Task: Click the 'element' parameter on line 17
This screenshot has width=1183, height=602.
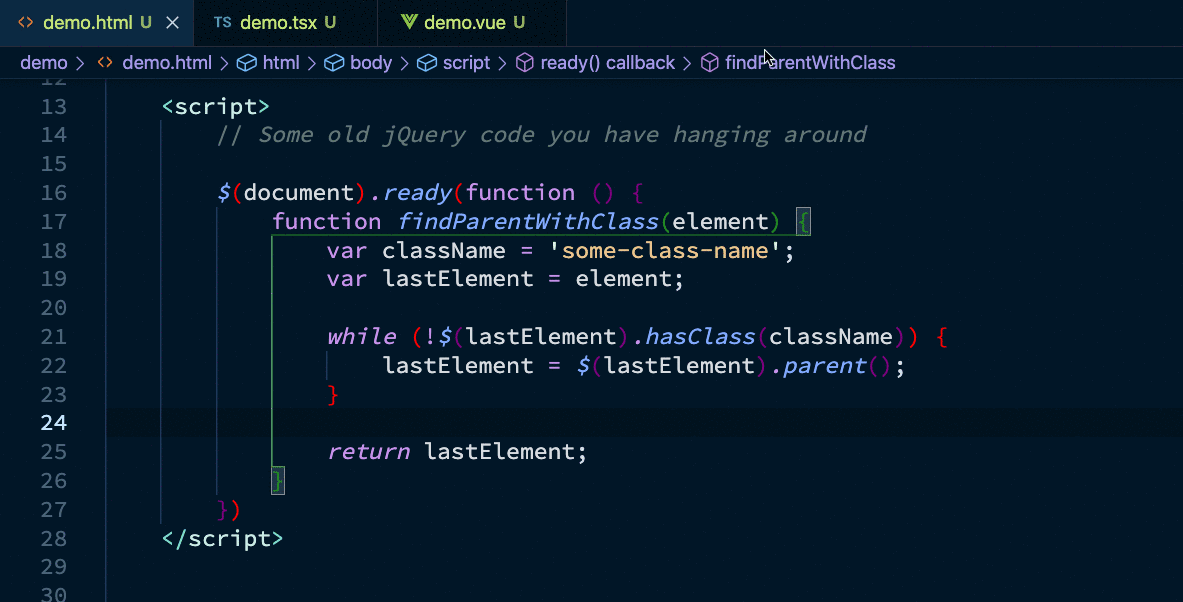Action: [721, 222]
